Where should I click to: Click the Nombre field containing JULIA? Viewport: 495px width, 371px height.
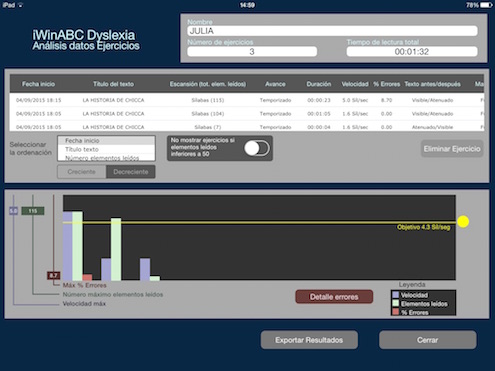tap(332, 31)
